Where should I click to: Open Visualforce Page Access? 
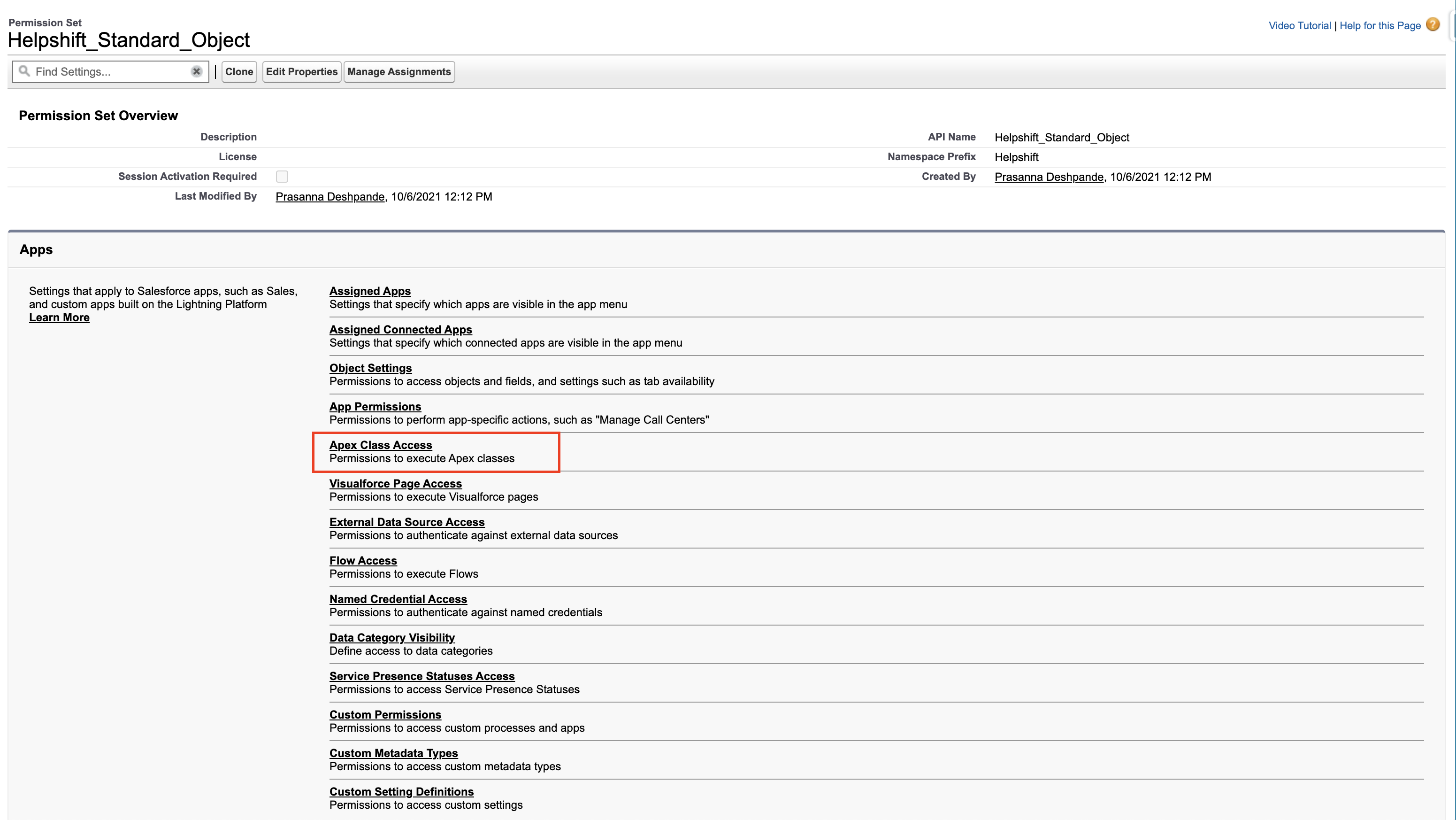[x=395, y=484]
